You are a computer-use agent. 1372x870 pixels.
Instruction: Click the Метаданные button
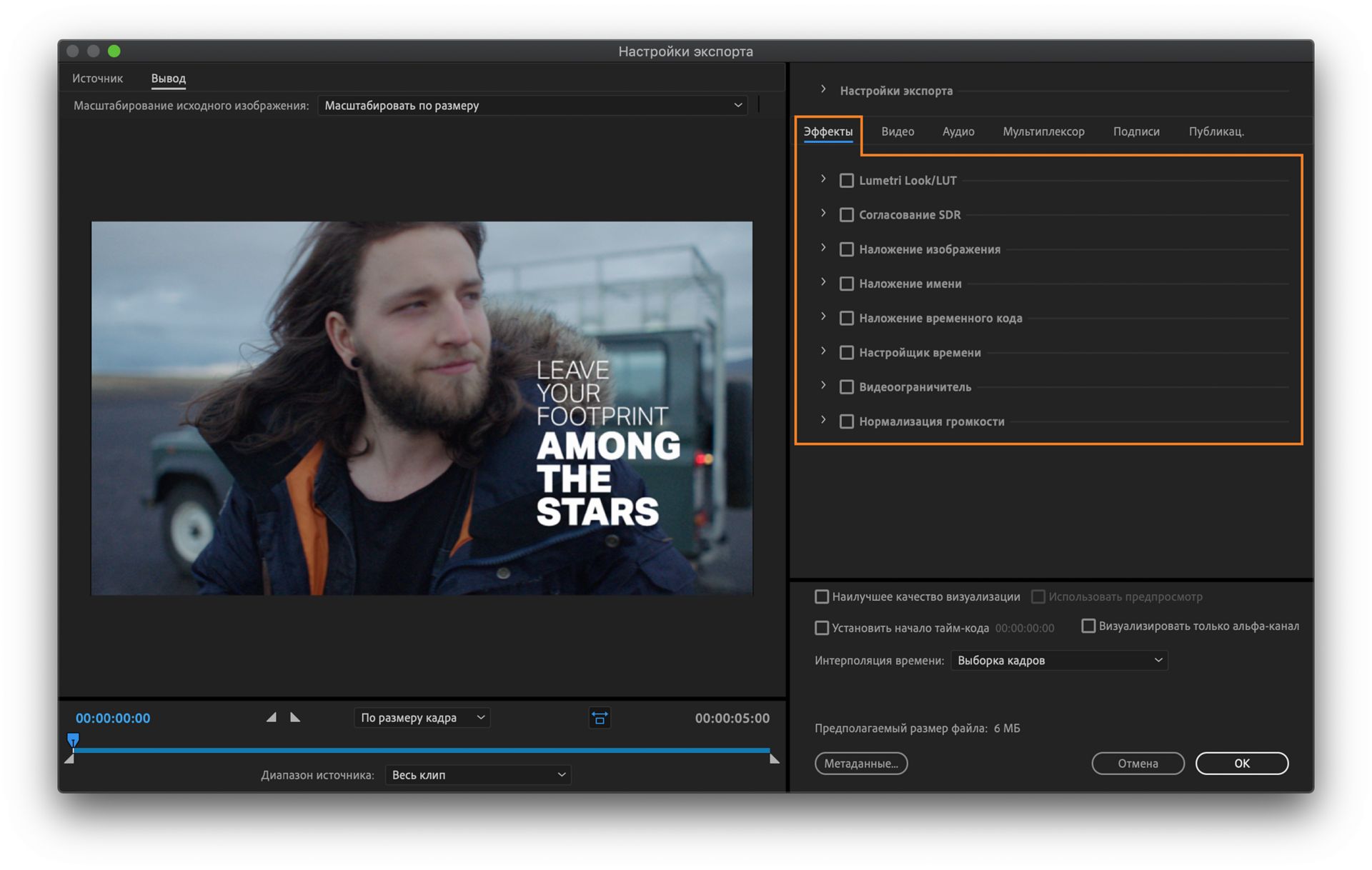[x=862, y=762]
